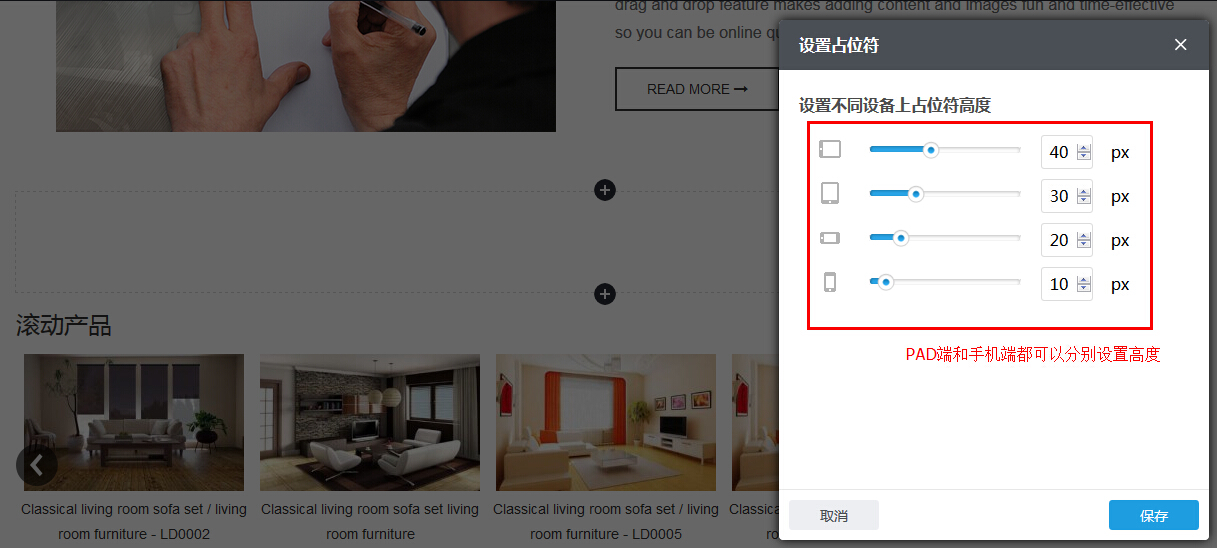Click the portrait phone height slider handle

(885, 282)
